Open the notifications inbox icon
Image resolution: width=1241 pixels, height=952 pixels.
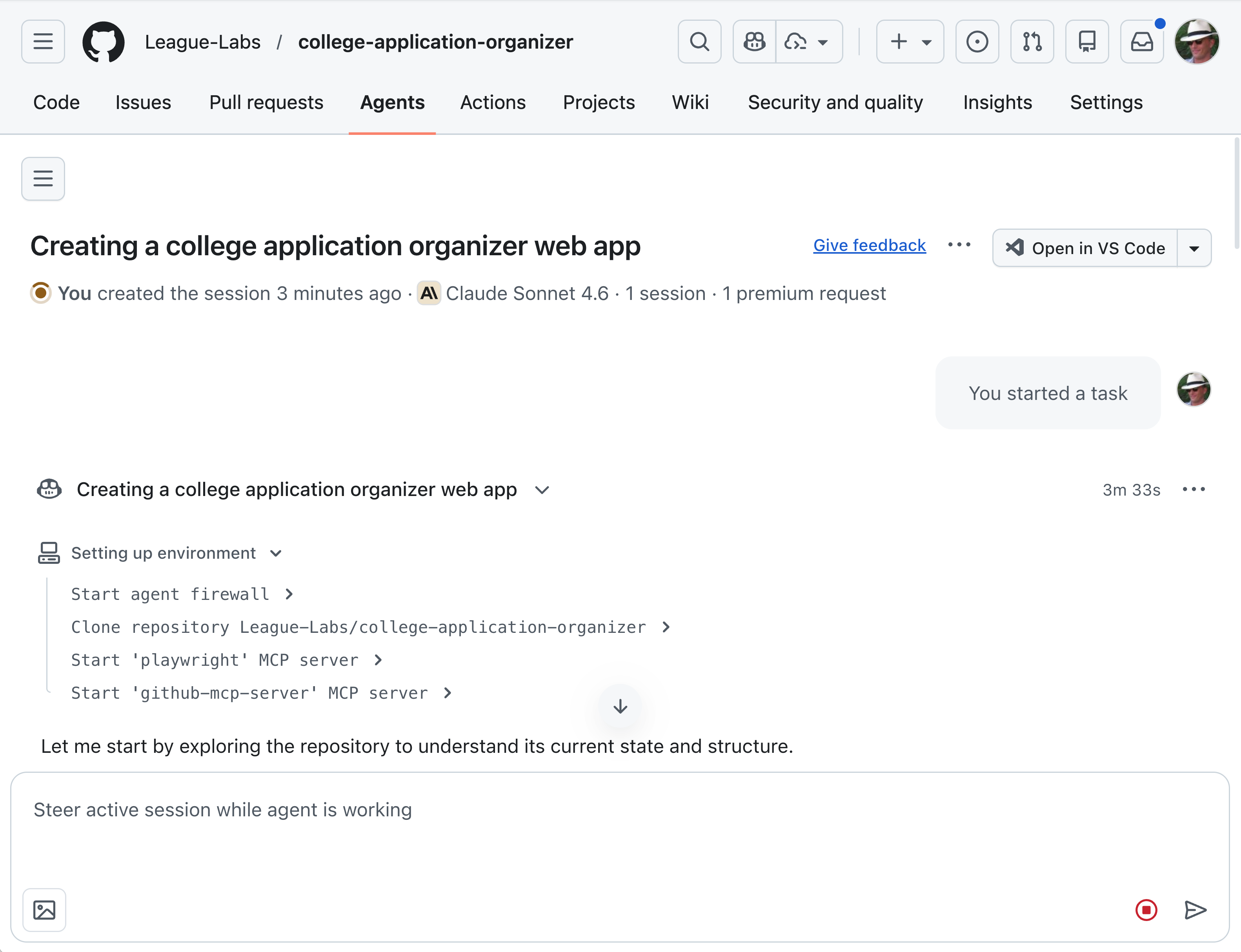[x=1141, y=42]
